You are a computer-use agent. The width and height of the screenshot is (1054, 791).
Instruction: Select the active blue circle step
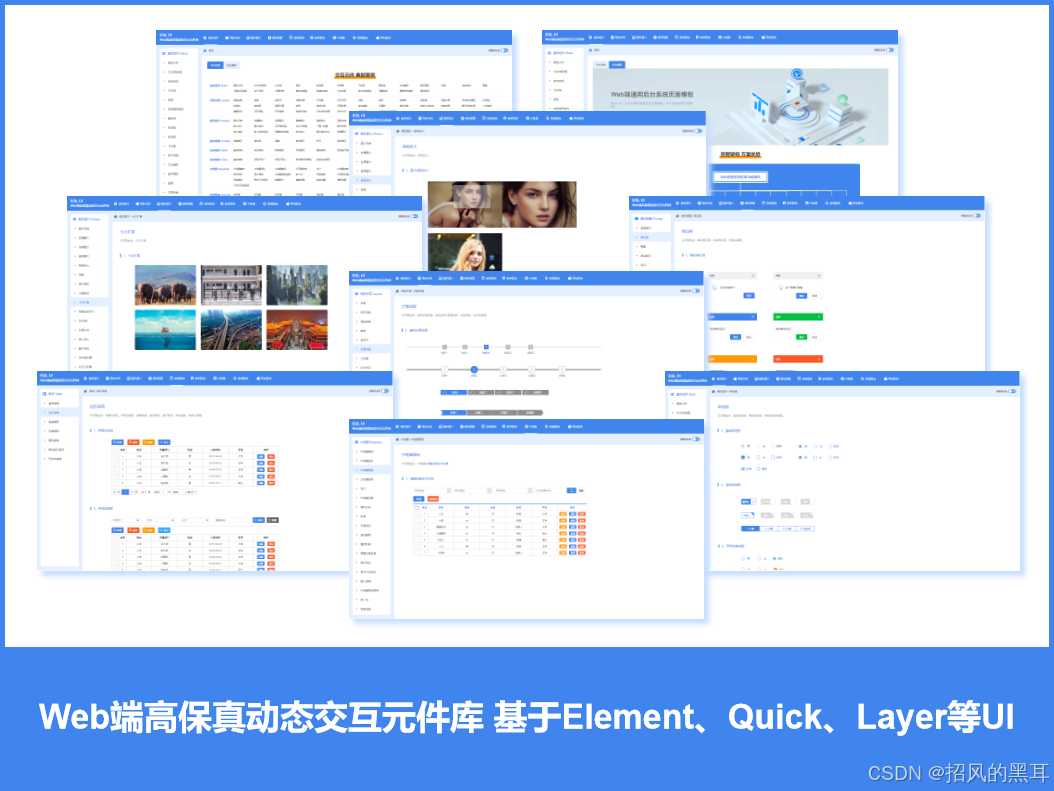point(474,370)
